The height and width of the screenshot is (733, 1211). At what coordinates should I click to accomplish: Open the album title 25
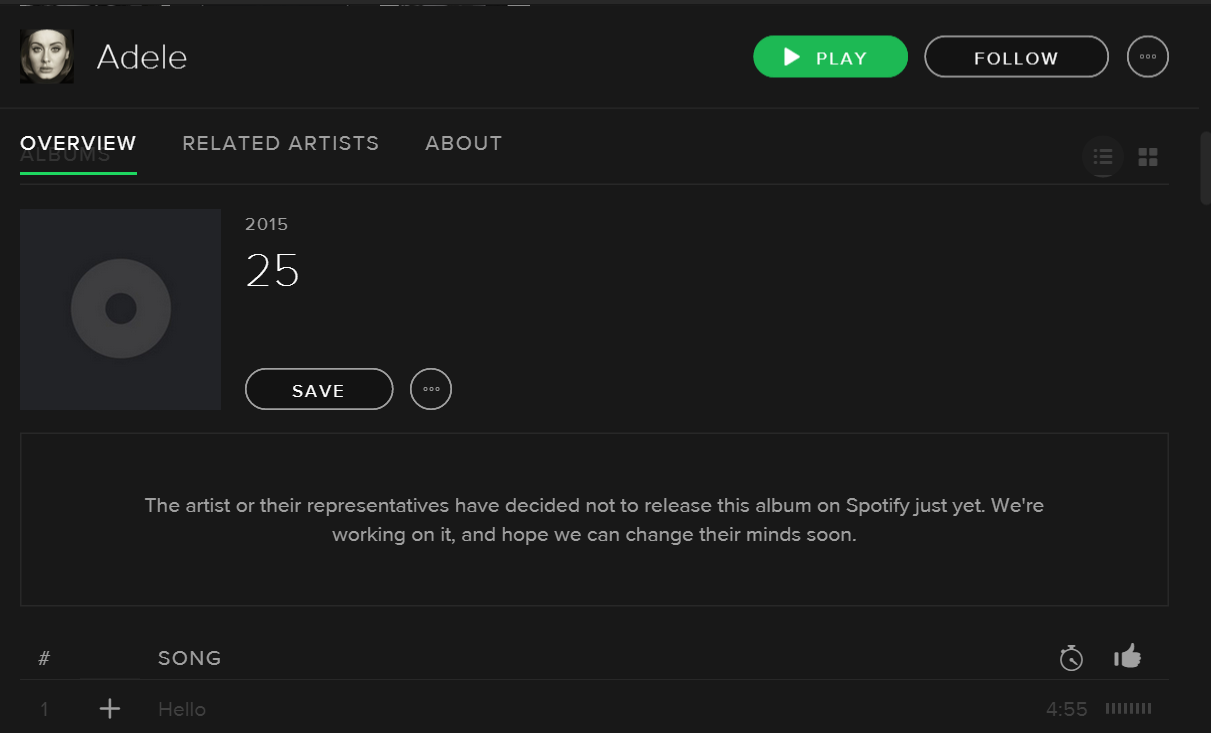click(x=272, y=271)
